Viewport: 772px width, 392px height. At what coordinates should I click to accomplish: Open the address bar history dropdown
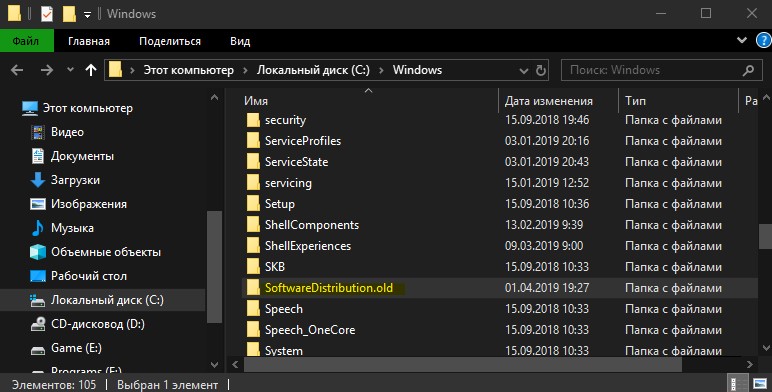click(x=524, y=71)
